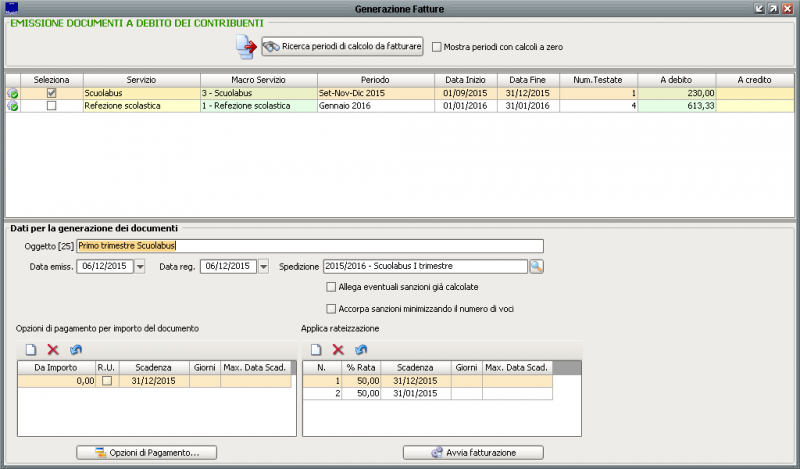Click Ricerca periodi di calcolo da fatturare
The height and width of the screenshot is (469, 800).
(343, 46)
